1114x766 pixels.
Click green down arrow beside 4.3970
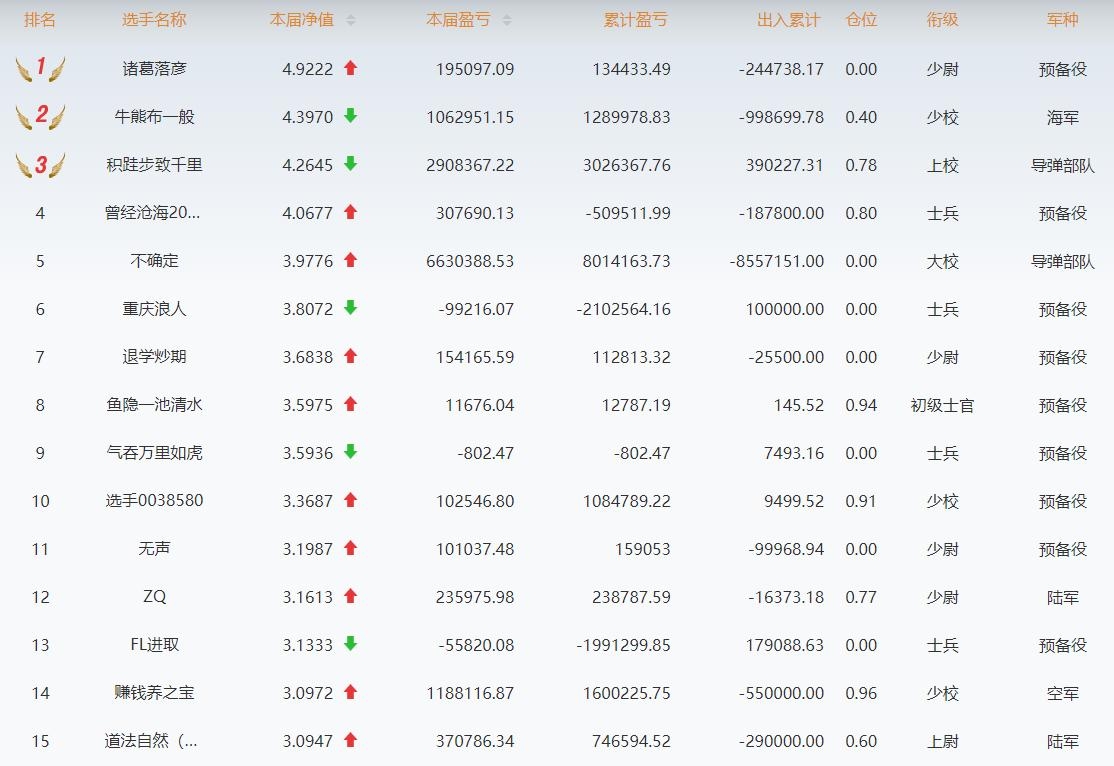(350, 116)
